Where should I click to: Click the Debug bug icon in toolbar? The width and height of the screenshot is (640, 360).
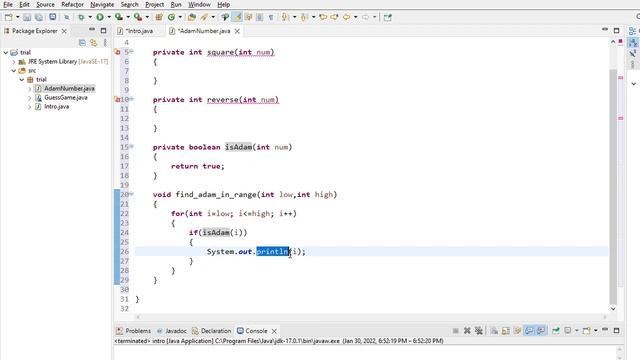(x=81, y=17)
